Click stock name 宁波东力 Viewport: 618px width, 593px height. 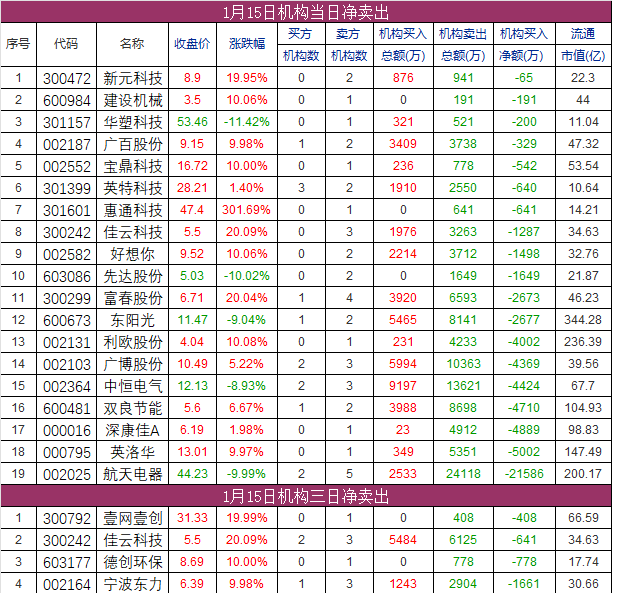[x=133, y=585]
